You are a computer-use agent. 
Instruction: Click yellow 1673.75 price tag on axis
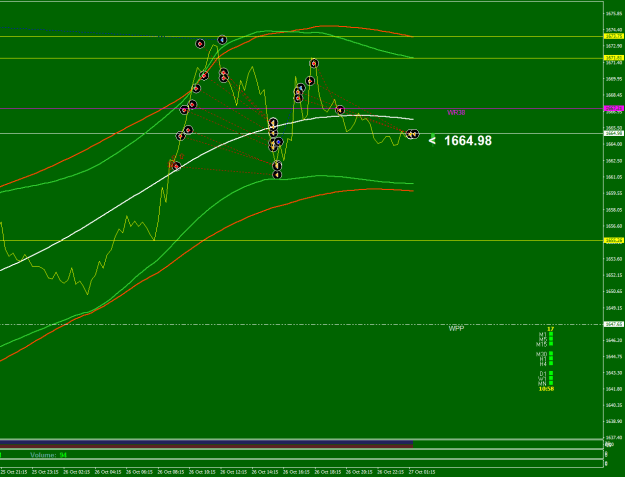click(x=614, y=36)
